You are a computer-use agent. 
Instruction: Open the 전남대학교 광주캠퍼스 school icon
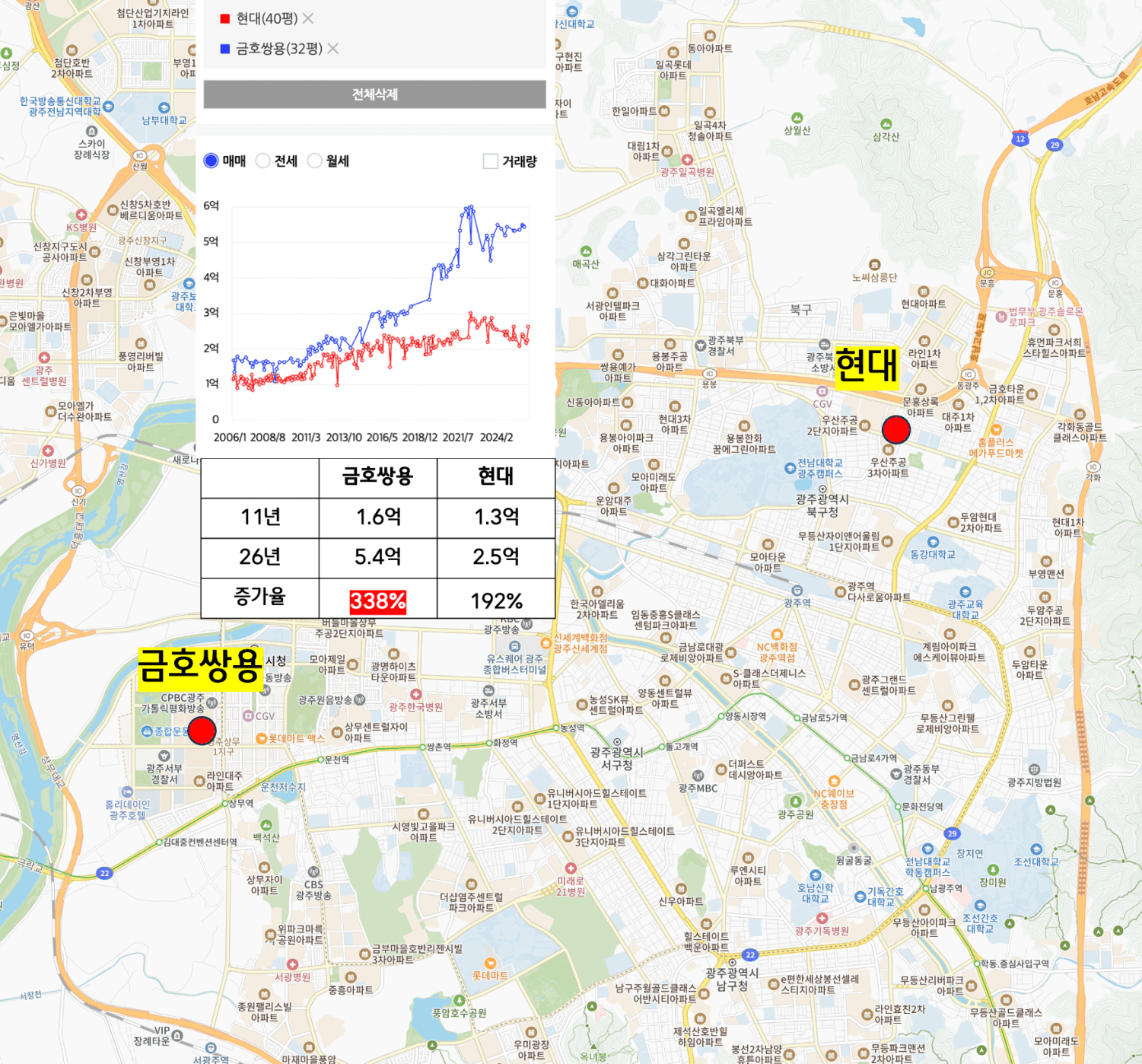(790, 468)
